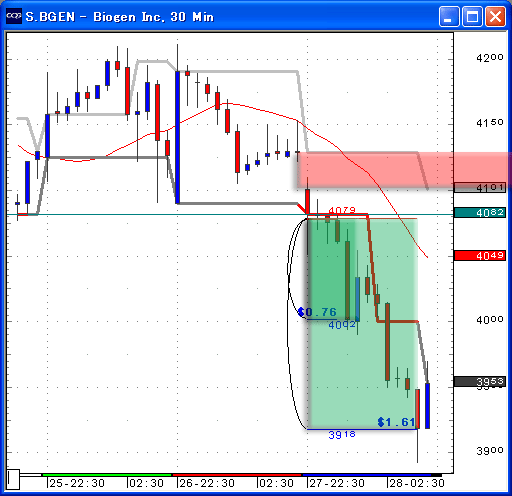Click the CQG icon in the title bar
Image resolution: width=512 pixels, height=496 pixels.
(x=14, y=16)
